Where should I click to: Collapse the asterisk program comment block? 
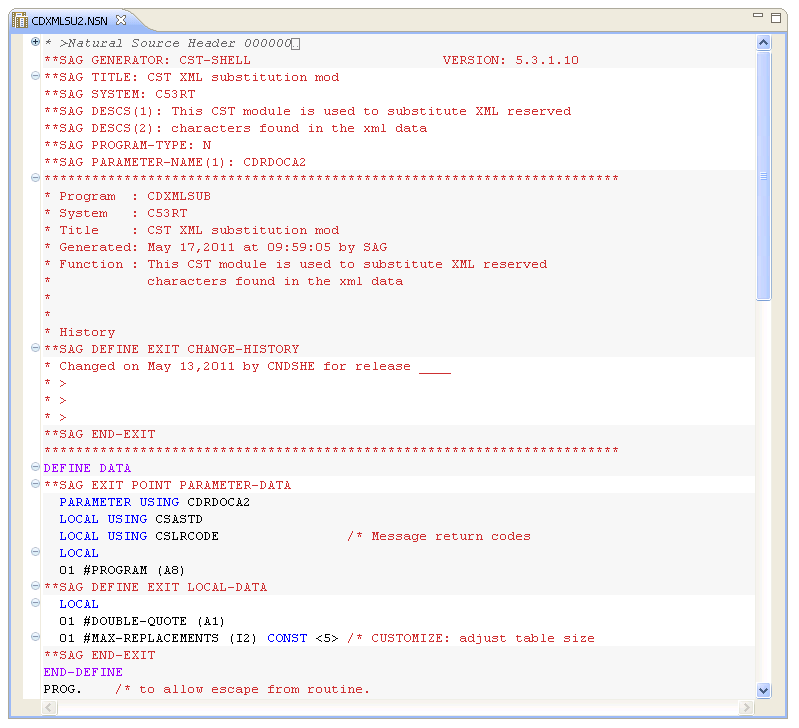click(x=36, y=179)
